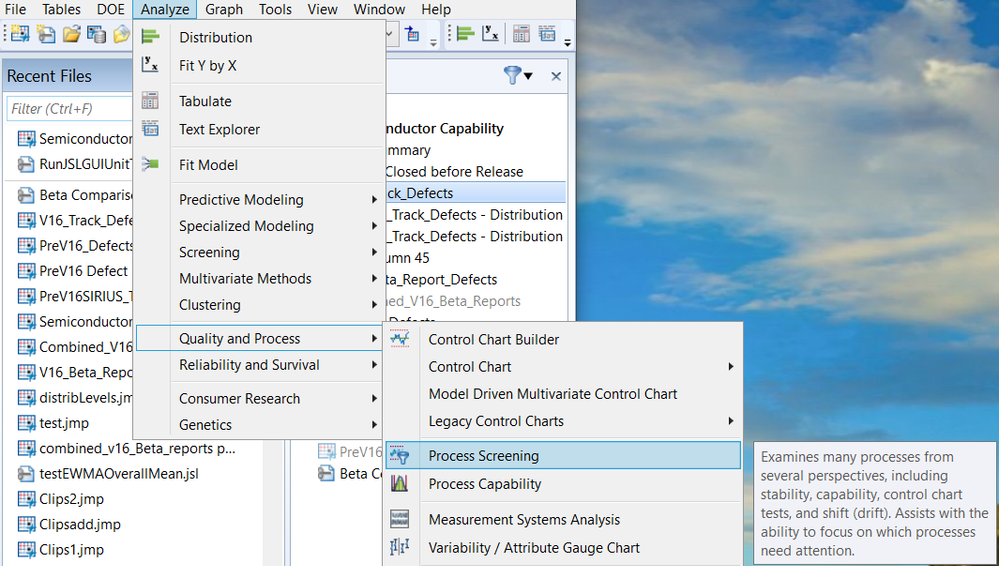The height and width of the screenshot is (566, 999).
Task: Click the New Data Table toolbar icon
Action: click(x=20, y=34)
